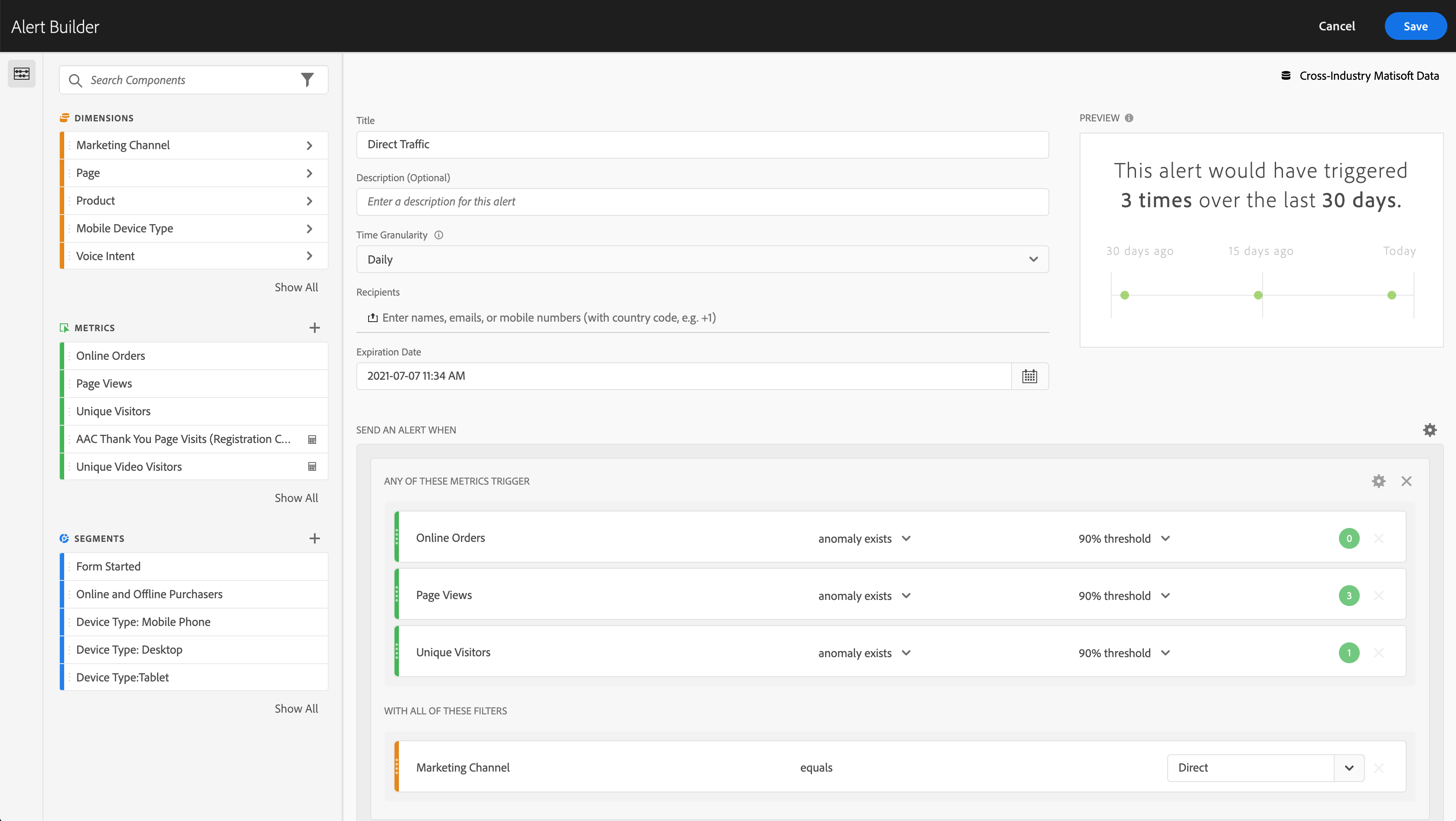This screenshot has width=1456, height=821.
Task: Open the Time Granularity Daily dropdown
Action: pos(702,259)
